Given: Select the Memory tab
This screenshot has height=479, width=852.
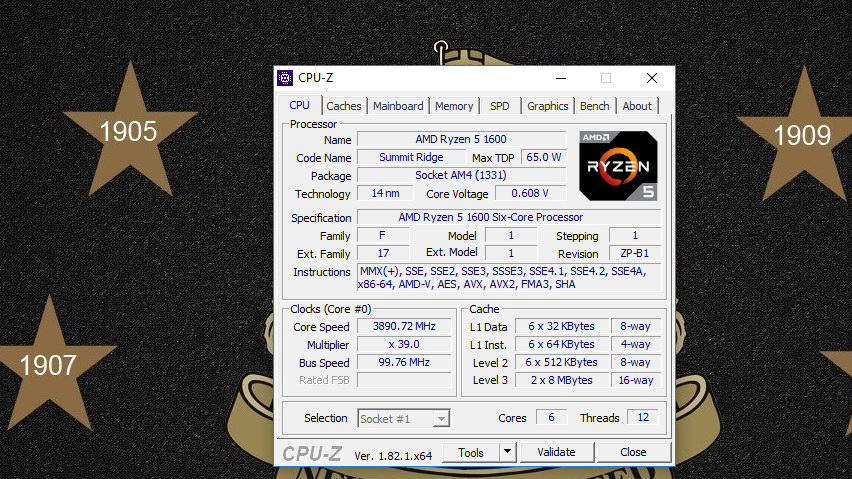Looking at the screenshot, I should (x=454, y=106).
